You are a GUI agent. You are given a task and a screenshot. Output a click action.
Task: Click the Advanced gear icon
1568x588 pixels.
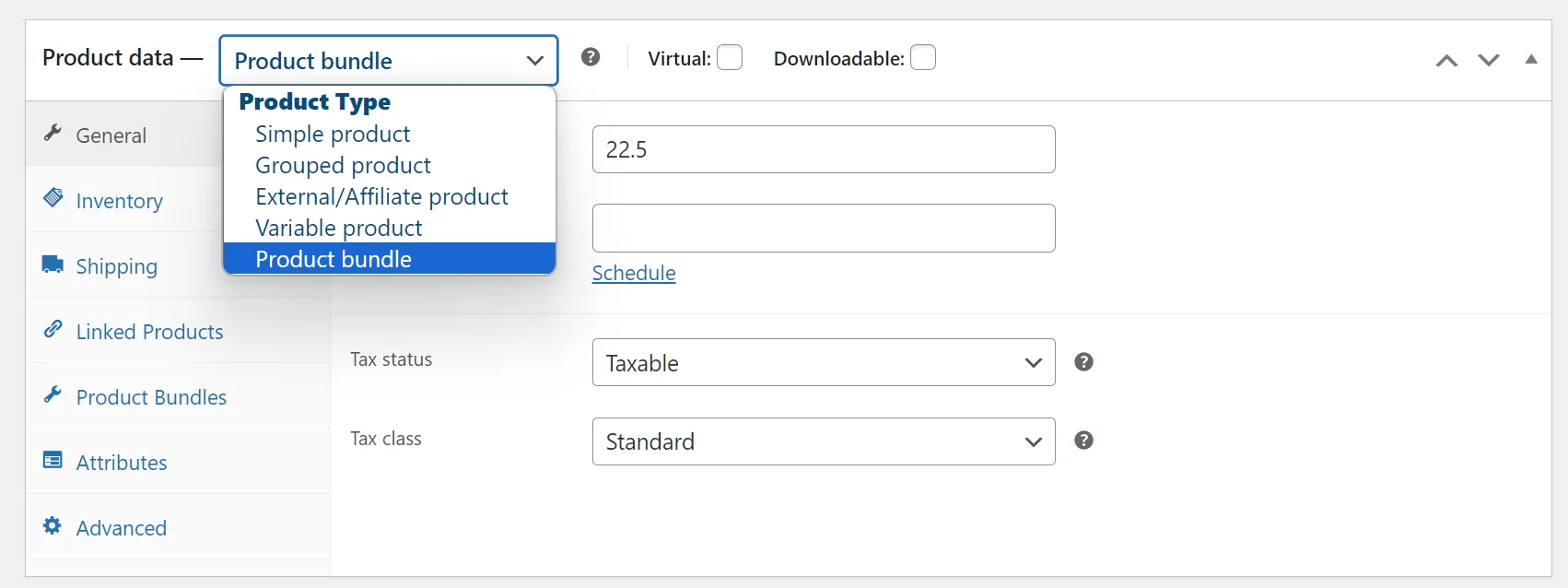point(53,525)
